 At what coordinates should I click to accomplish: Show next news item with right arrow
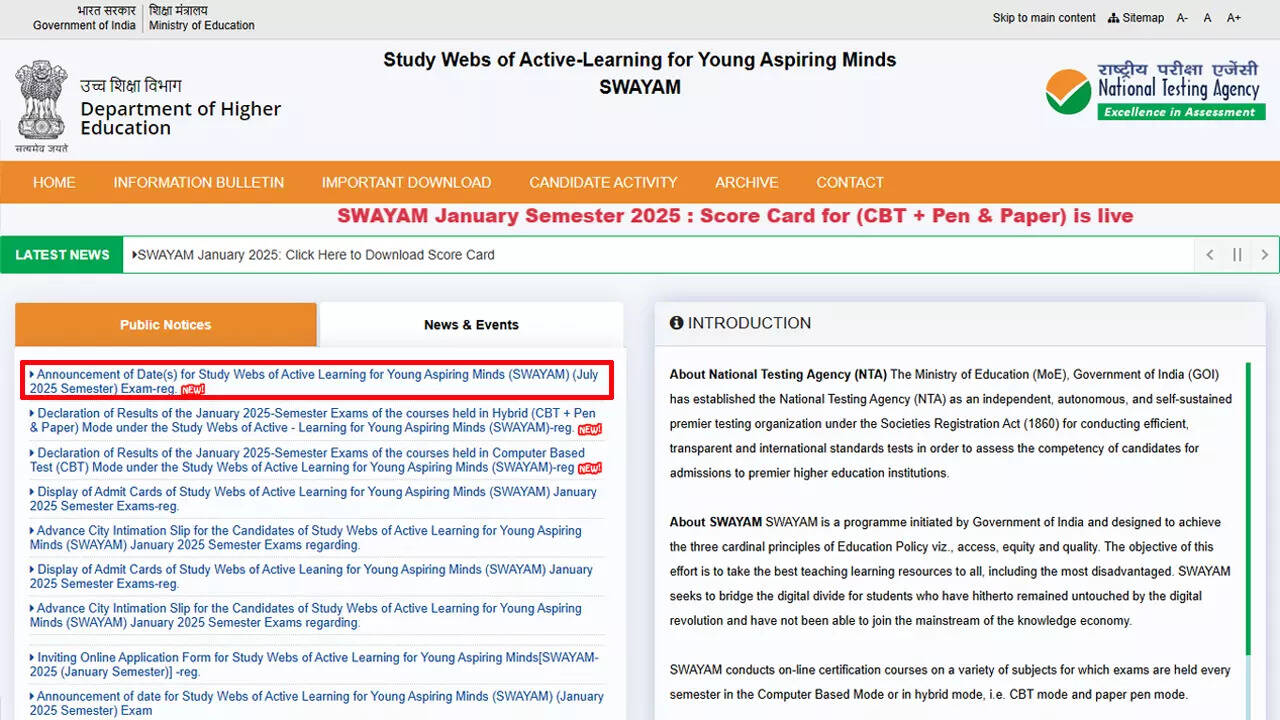(1264, 255)
